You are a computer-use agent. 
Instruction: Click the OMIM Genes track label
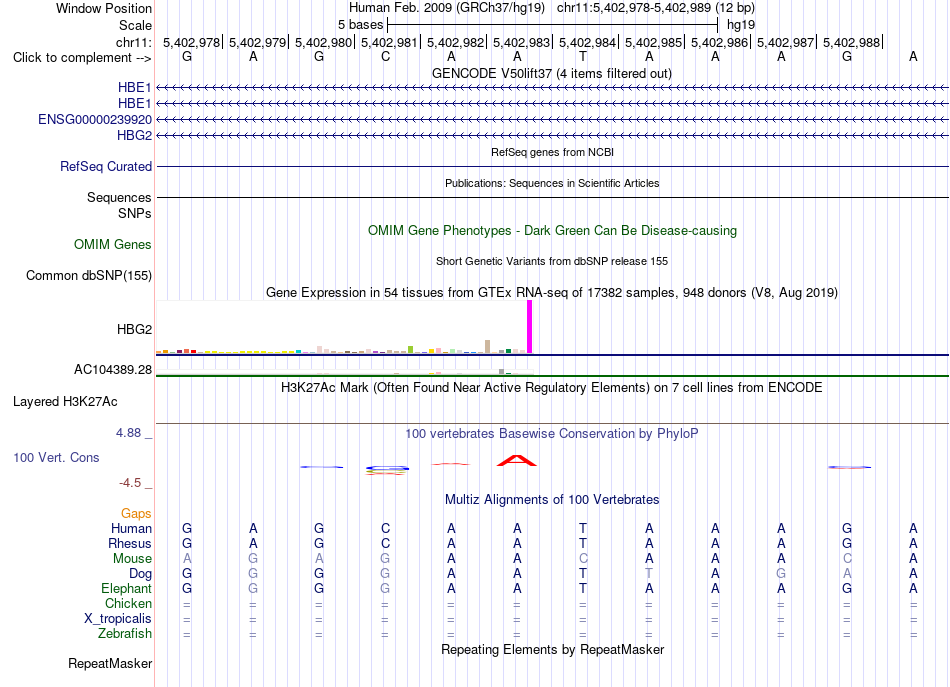(x=113, y=244)
